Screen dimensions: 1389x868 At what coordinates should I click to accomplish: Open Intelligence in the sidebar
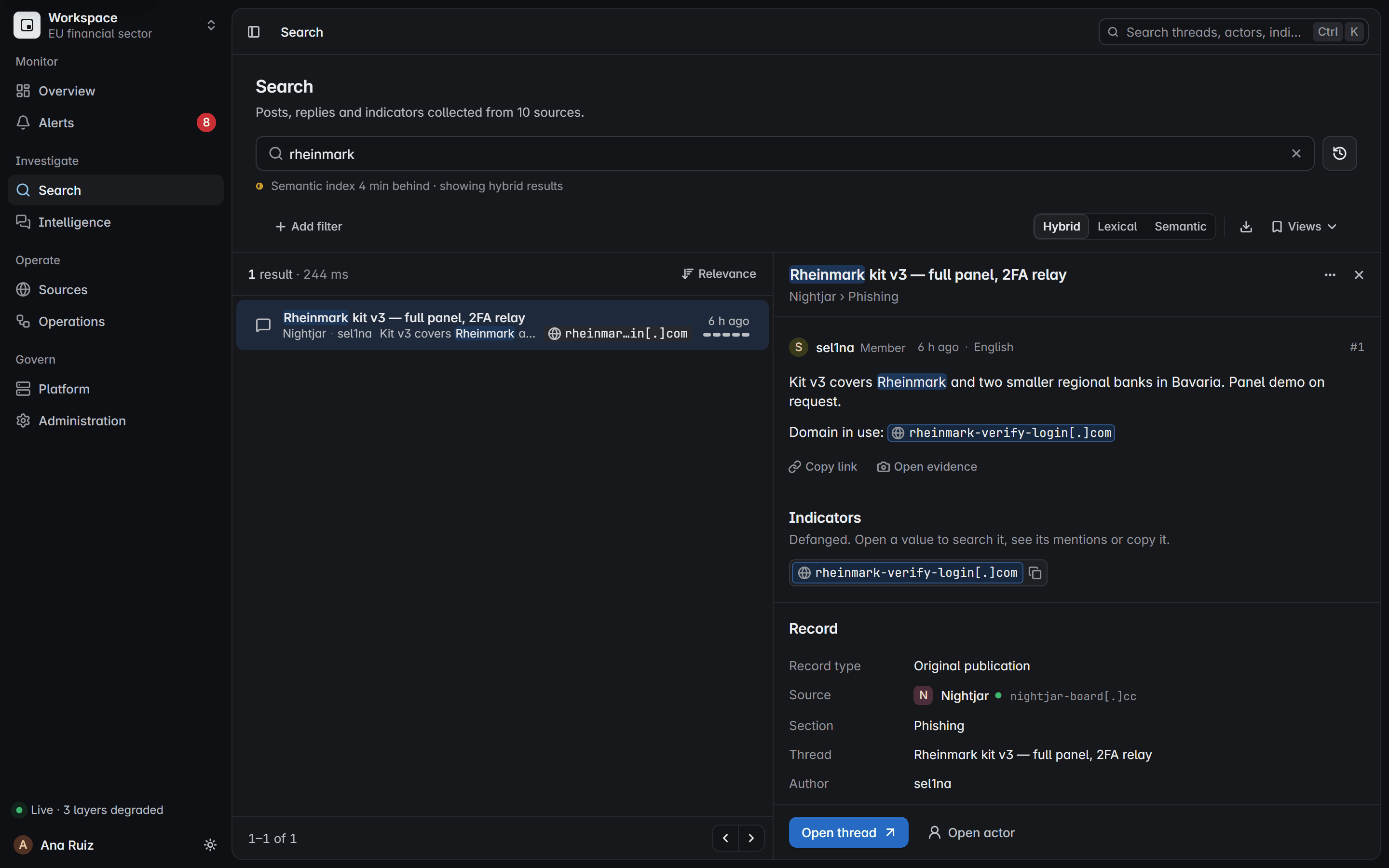pyautogui.click(x=115, y=222)
